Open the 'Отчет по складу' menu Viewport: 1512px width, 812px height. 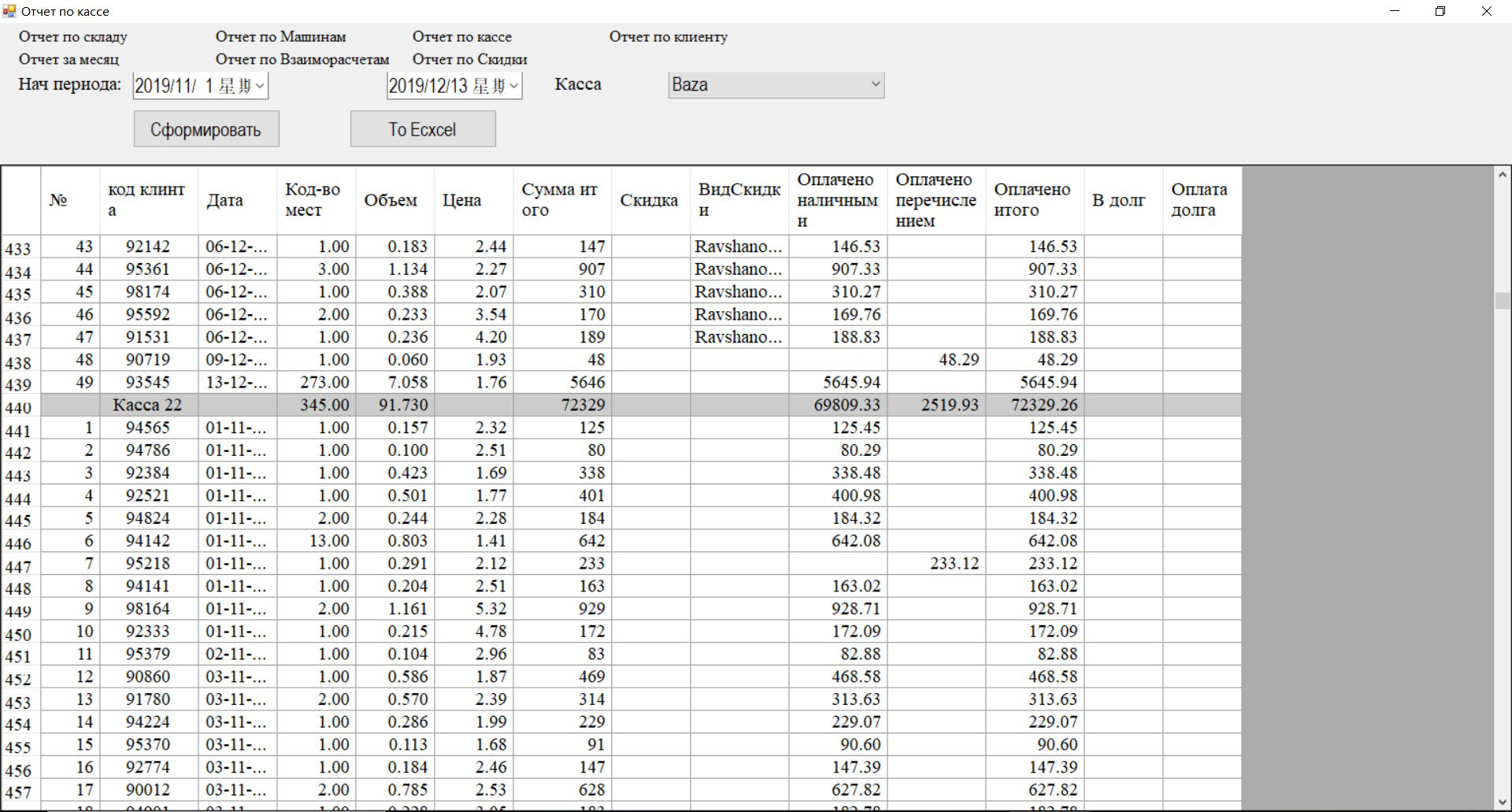click(72, 37)
